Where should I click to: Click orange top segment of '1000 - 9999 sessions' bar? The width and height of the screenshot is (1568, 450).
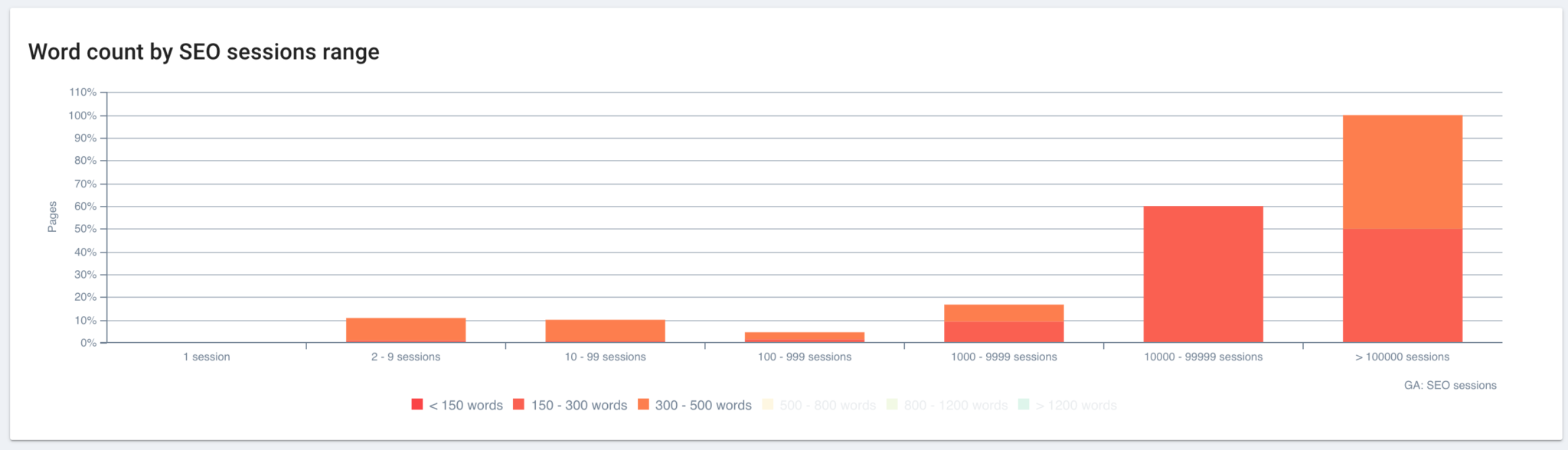(x=1004, y=313)
